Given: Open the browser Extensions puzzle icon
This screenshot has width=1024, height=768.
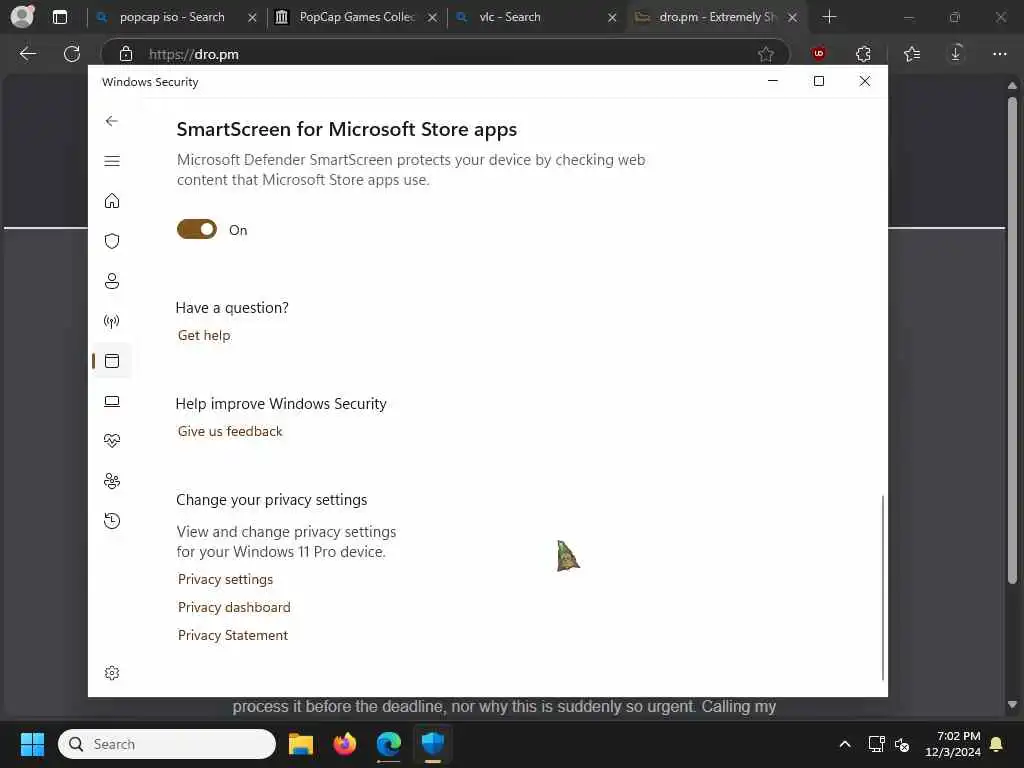Looking at the screenshot, I should [863, 54].
